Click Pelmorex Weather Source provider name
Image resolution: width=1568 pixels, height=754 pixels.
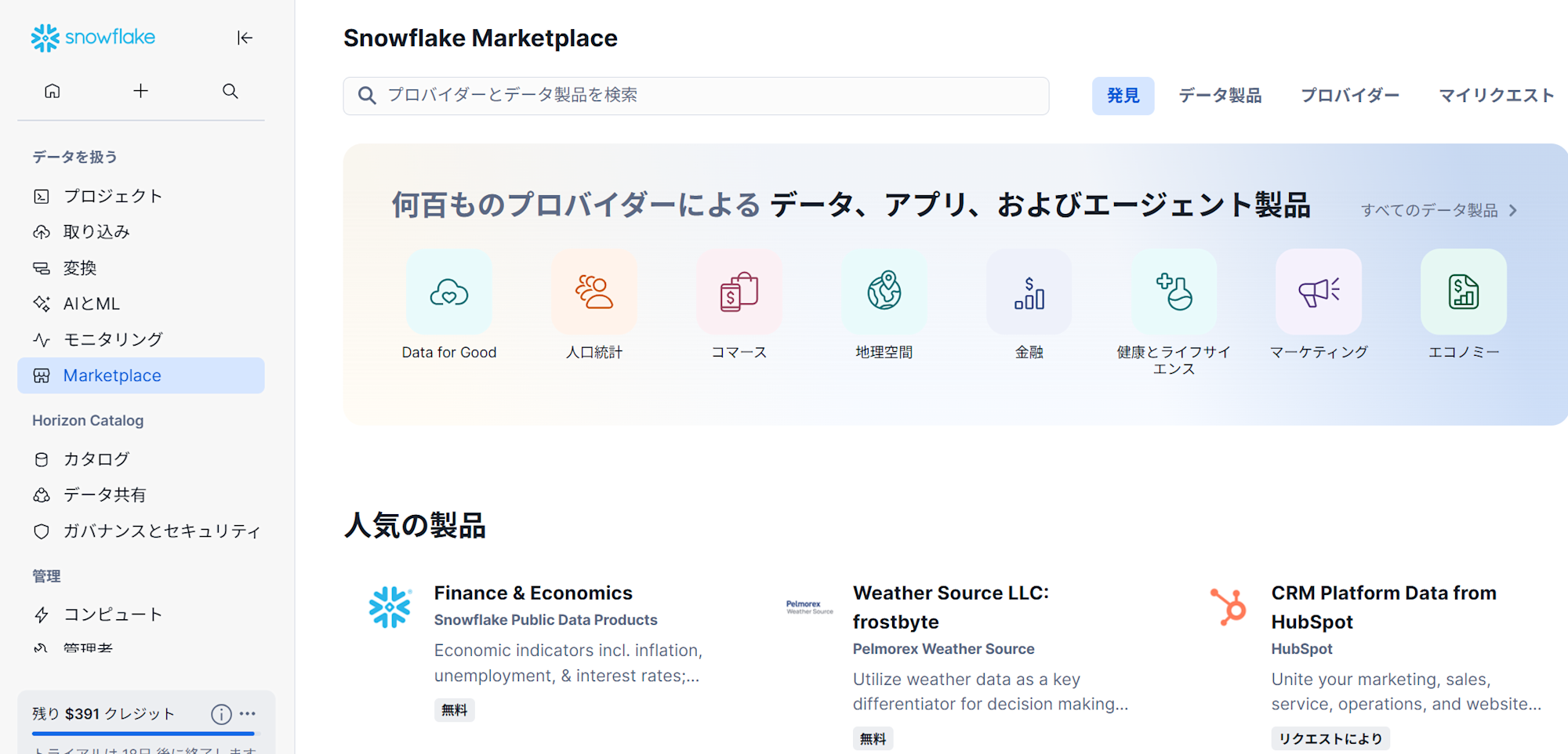point(944,649)
